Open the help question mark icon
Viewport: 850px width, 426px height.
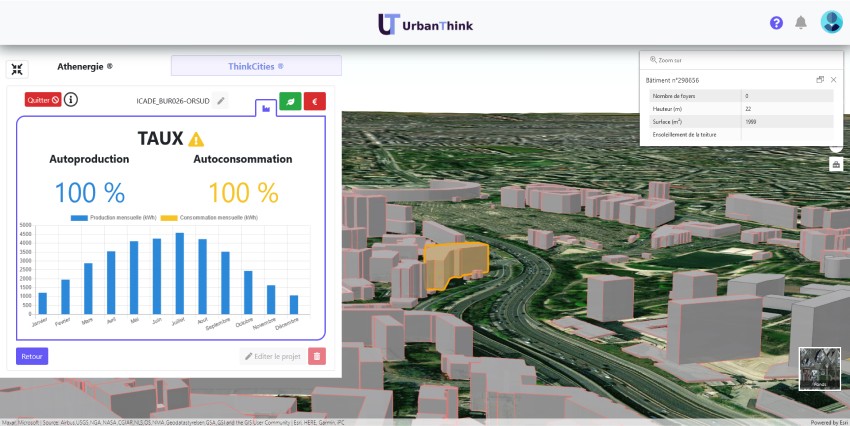tap(776, 23)
